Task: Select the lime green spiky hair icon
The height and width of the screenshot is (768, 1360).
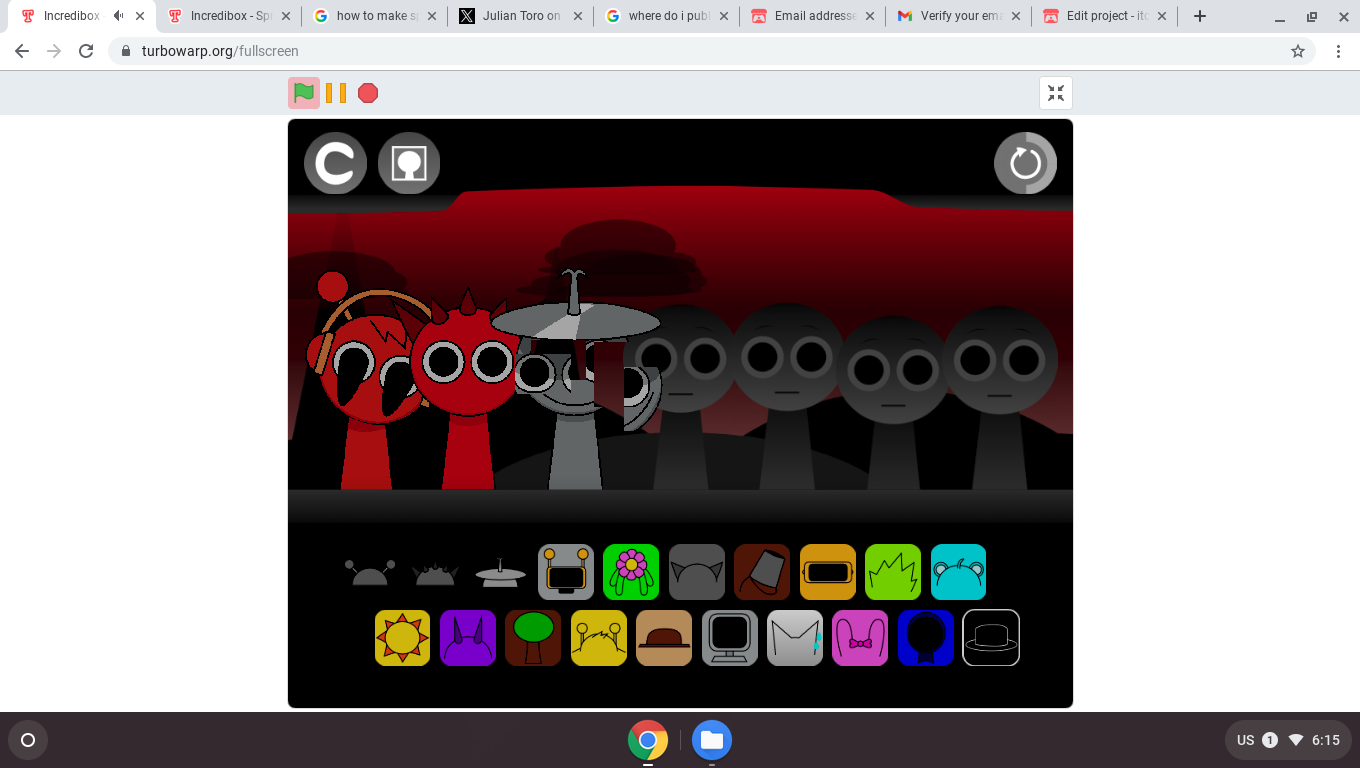Action: coord(893,572)
